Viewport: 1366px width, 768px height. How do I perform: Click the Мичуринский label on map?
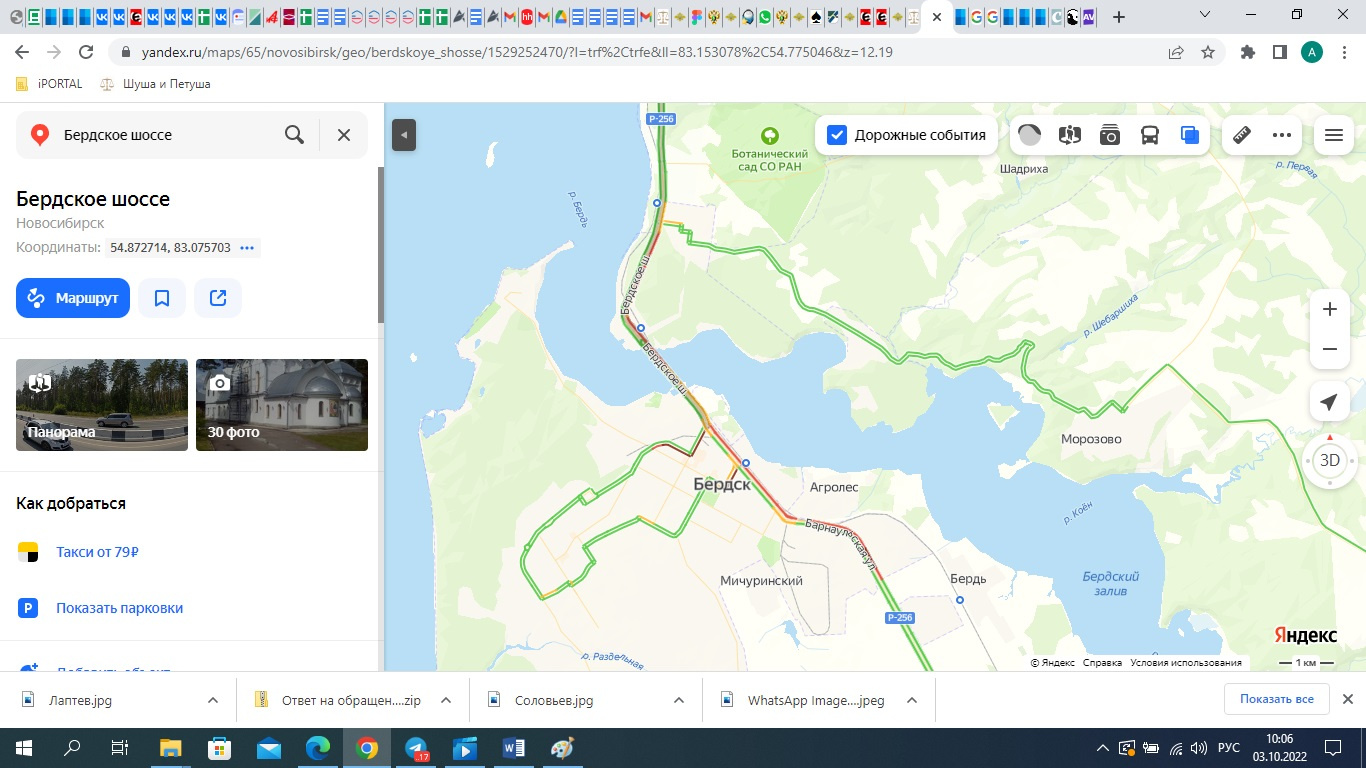coord(761,581)
